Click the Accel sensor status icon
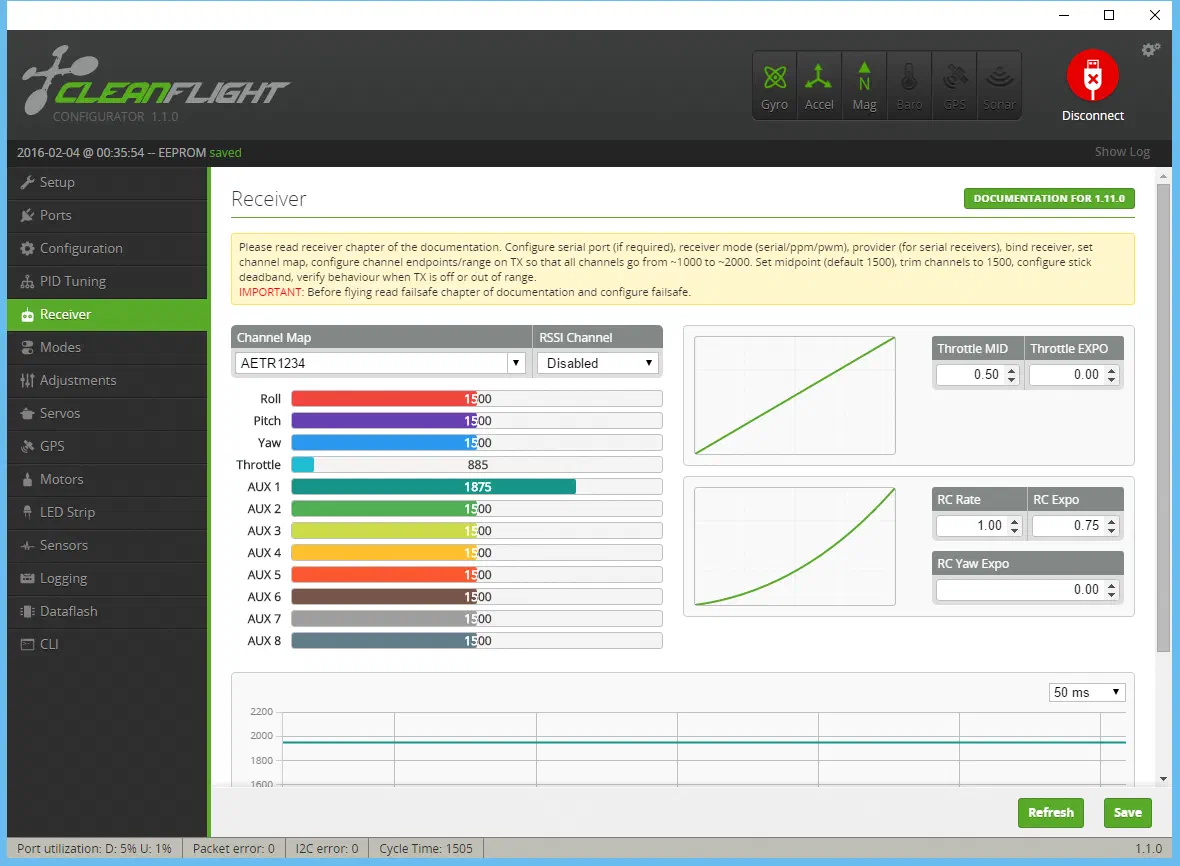1180x866 pixels. 819,86
